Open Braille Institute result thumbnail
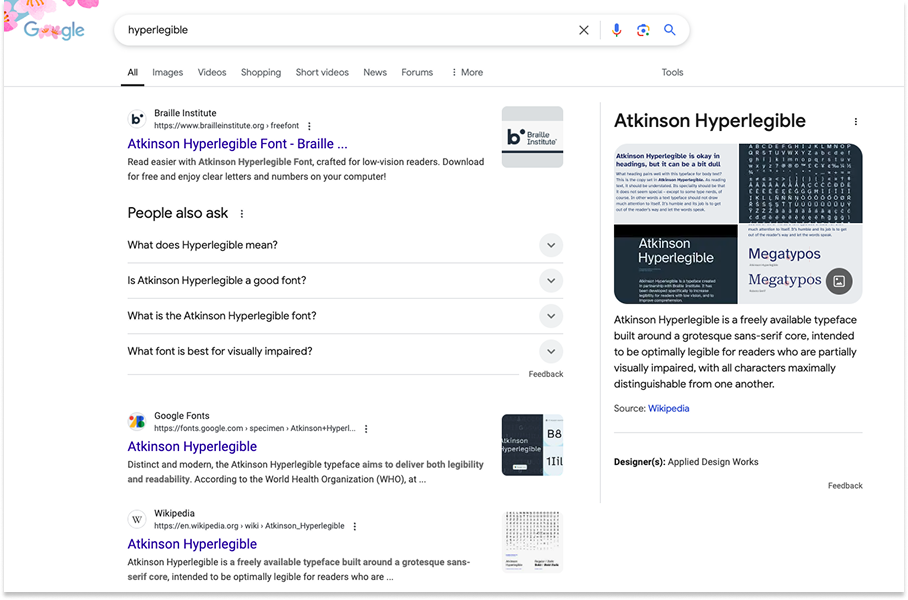 (532, 137)
